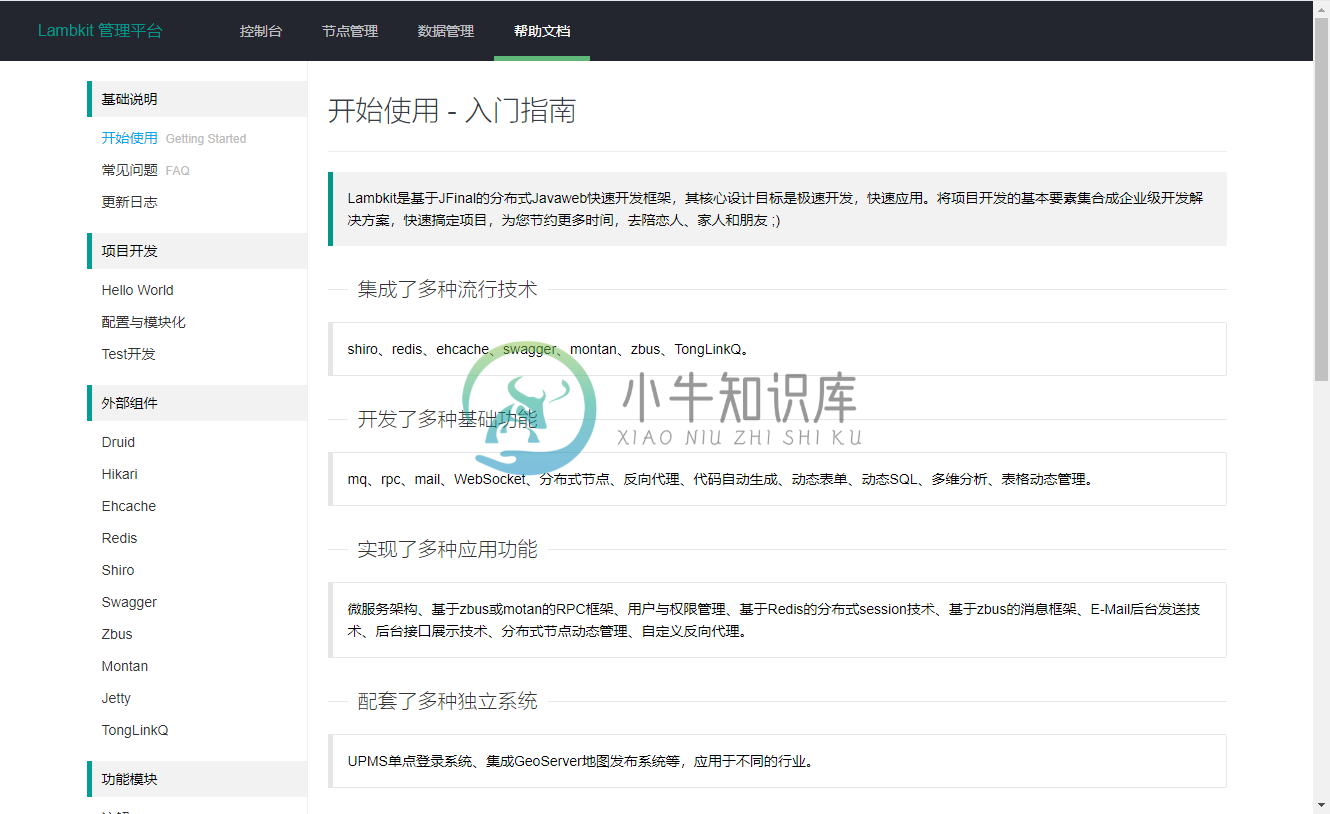Viewport: 1330px width, 814px height.
Task: Click the Lambkit 管理平台 logo
Action: pyautogui.click(x=100, y=31)
